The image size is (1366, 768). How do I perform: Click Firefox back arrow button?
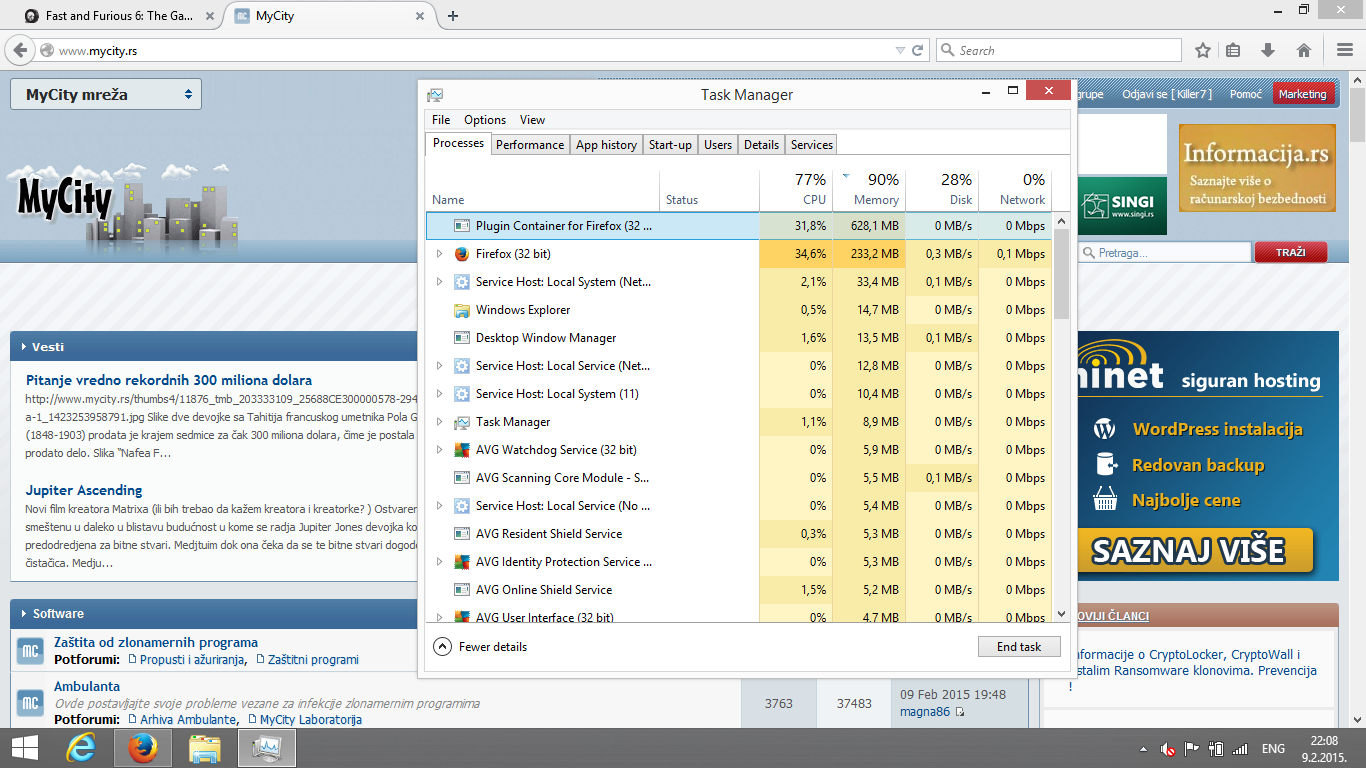point(19,50)
